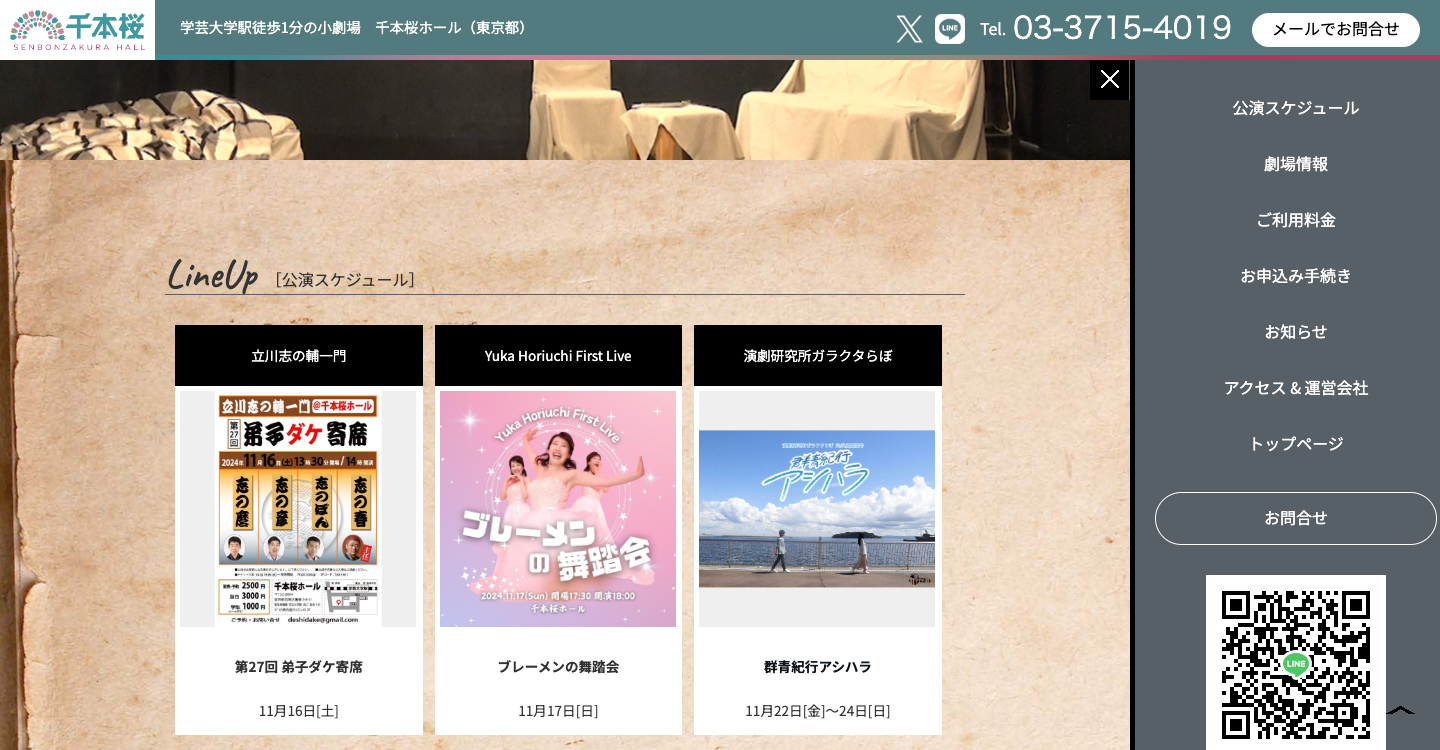Click the LINE icon in header
Image resolution: width=1440 pixels, height=750 pixels.
(950, 29)
